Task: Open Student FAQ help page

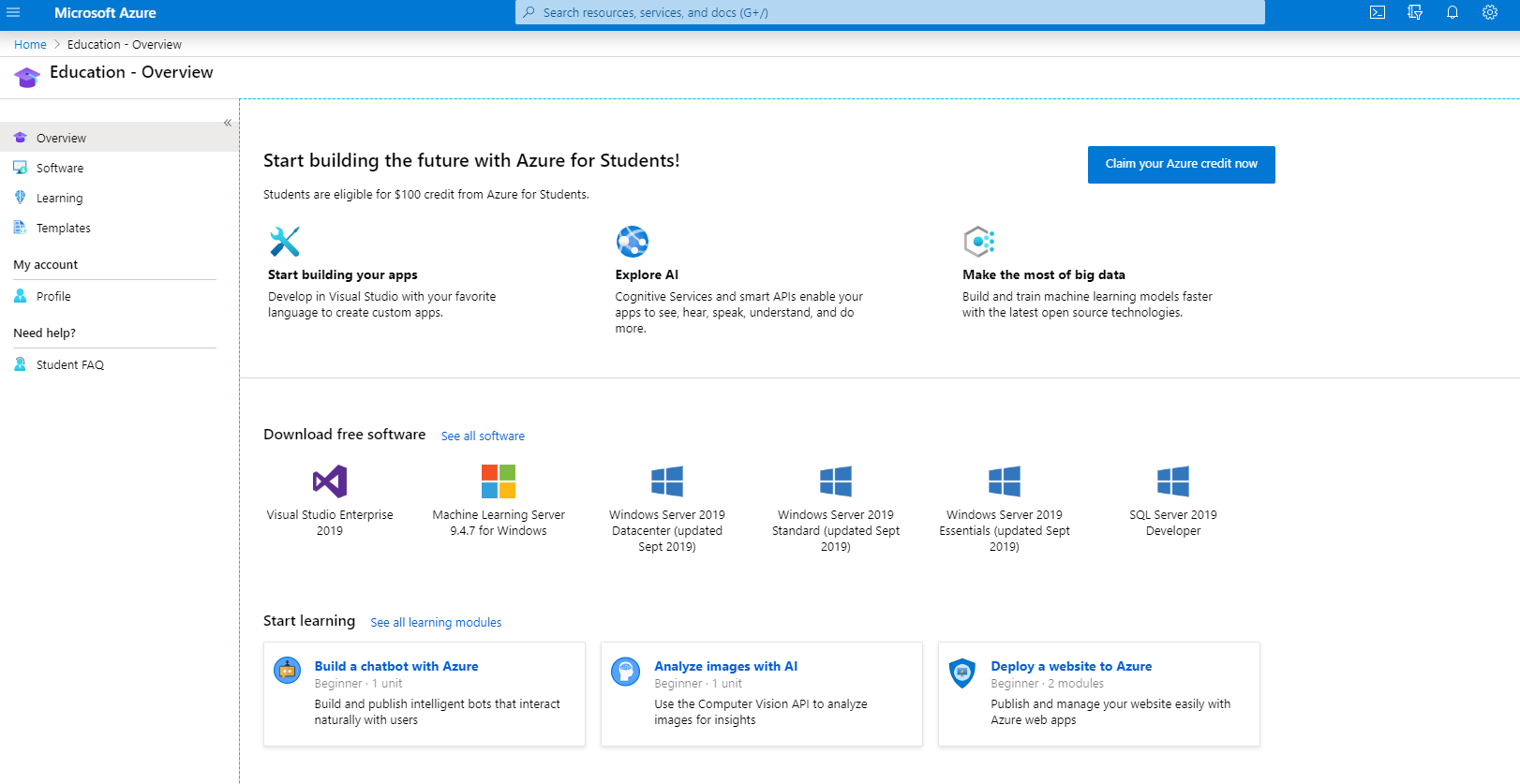Action: click(x=69, y=365)
